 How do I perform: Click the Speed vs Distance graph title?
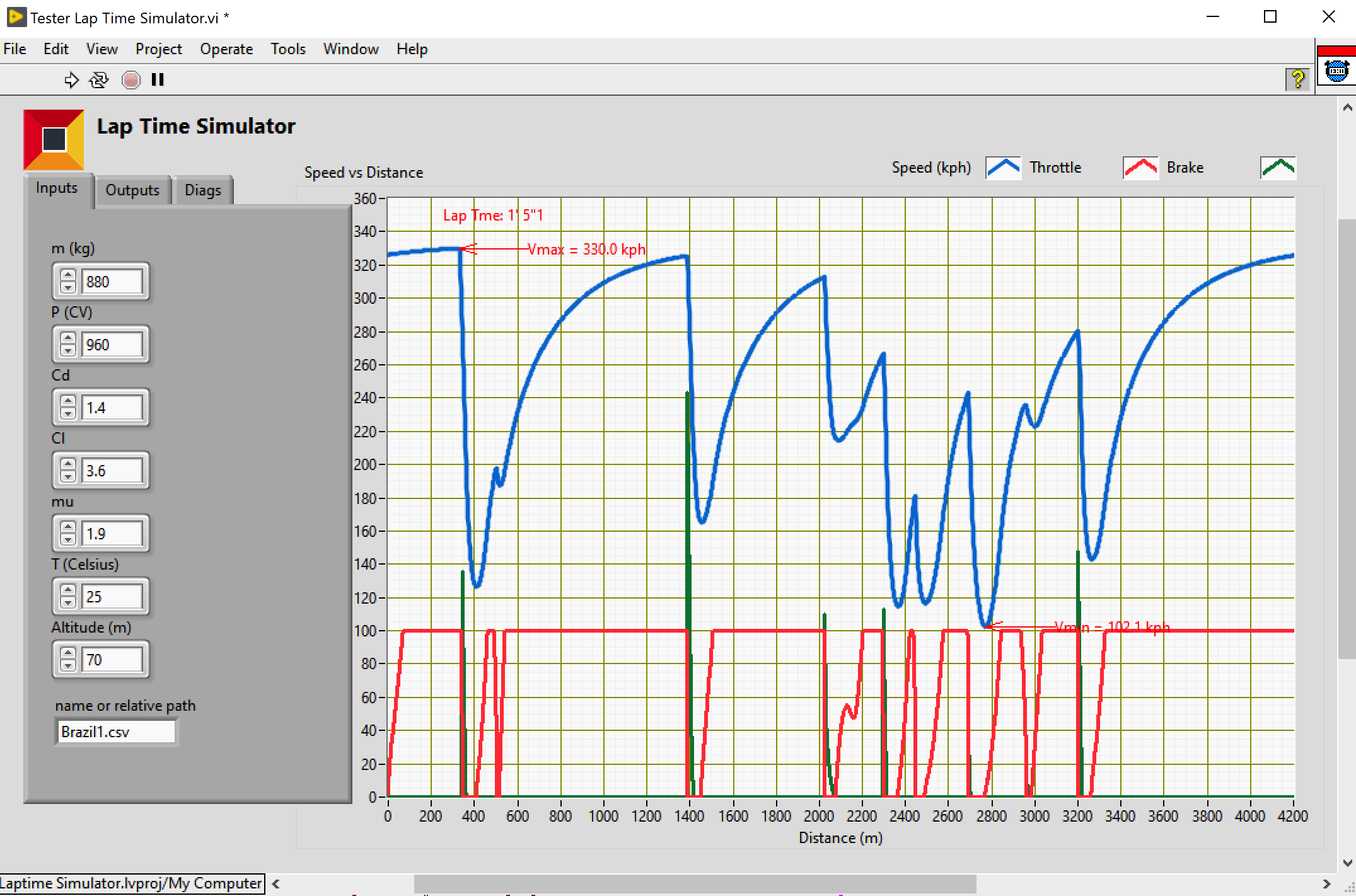(x=364, y=173)
